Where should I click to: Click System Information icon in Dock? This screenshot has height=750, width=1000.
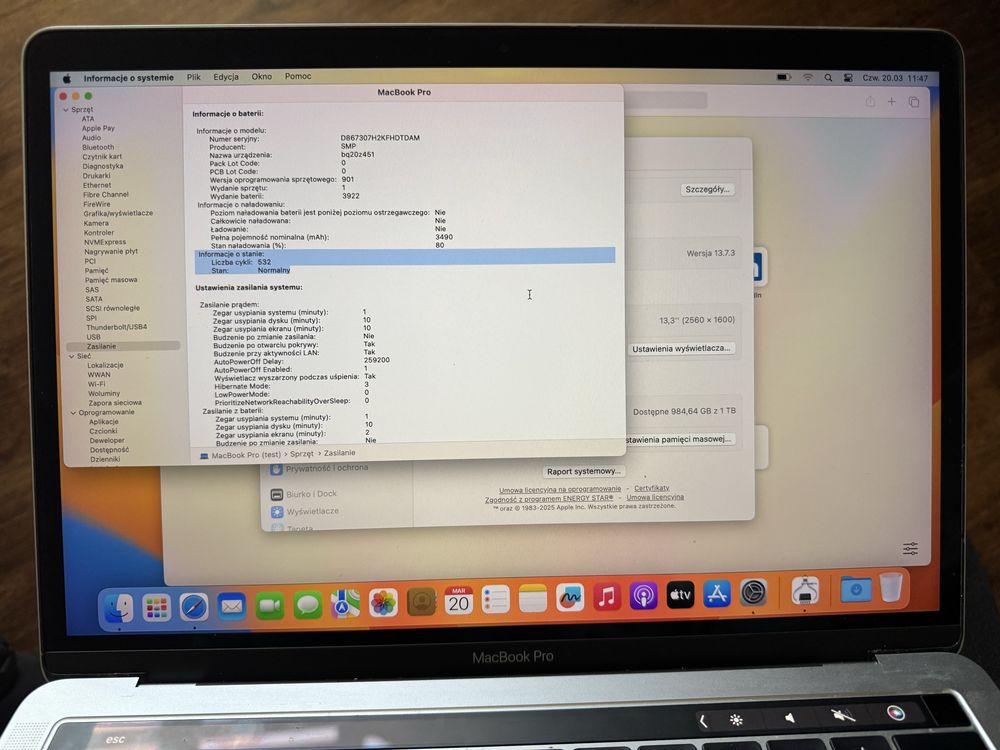(x=805, y=591)
